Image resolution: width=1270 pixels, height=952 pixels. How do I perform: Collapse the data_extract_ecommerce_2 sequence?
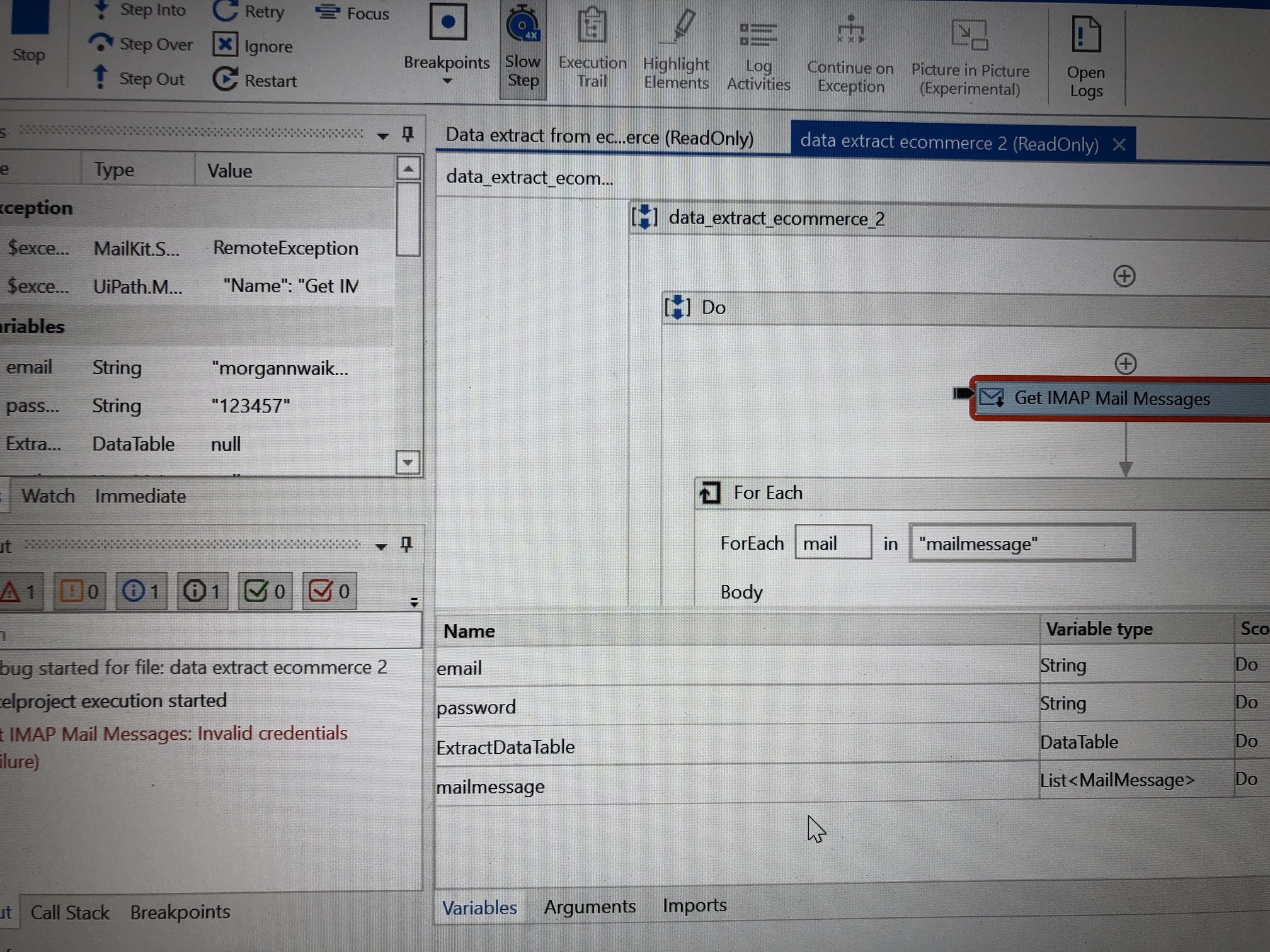tap(643, 217)
